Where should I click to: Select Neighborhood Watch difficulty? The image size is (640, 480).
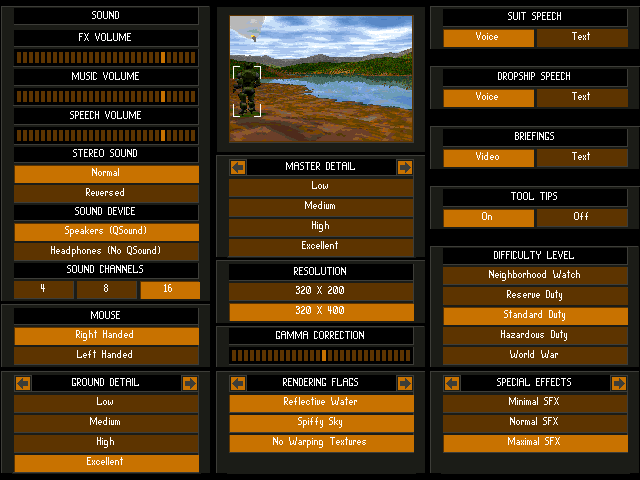click(x=536, y=276)
